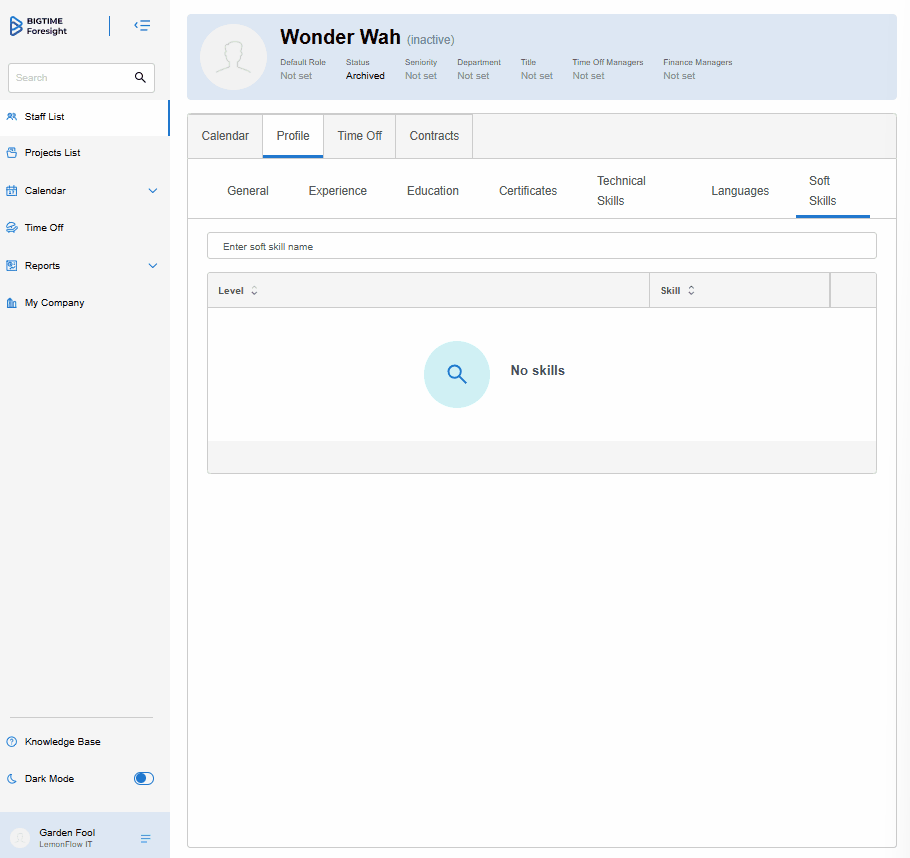Click Wonder Wah's profile avatar placeholder
Screen dimensions: 910x858
coord(233,57)
